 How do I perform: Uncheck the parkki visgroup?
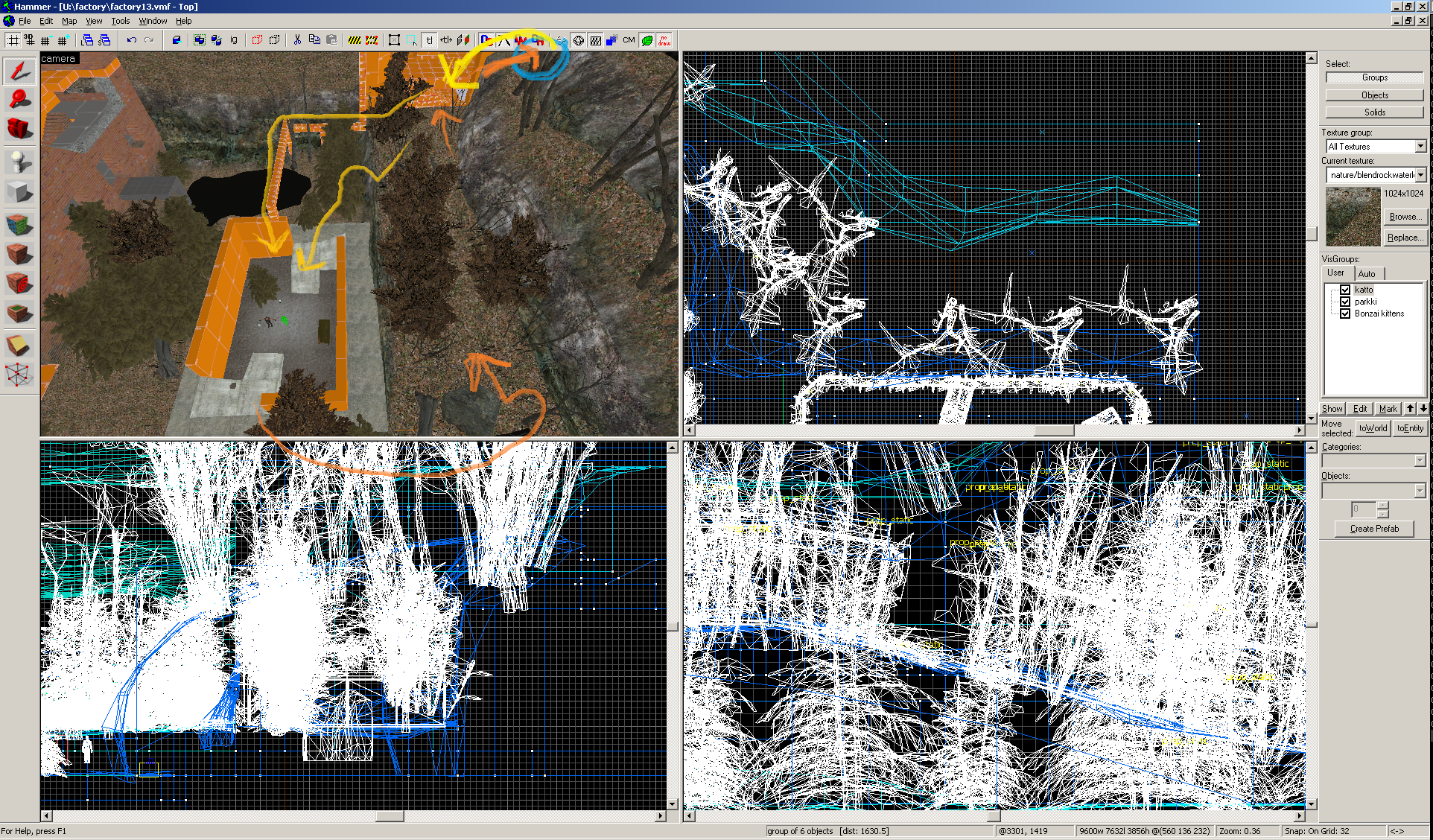(x=1345, y=302)
